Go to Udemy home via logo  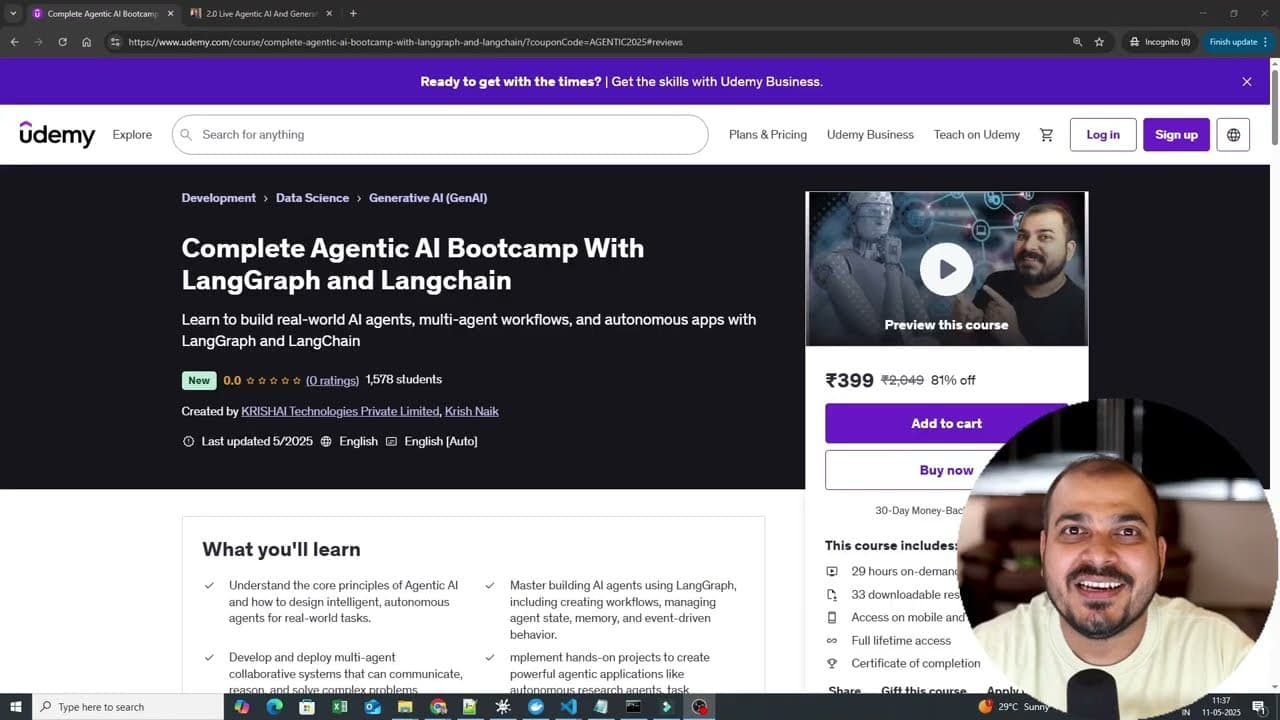57,134
